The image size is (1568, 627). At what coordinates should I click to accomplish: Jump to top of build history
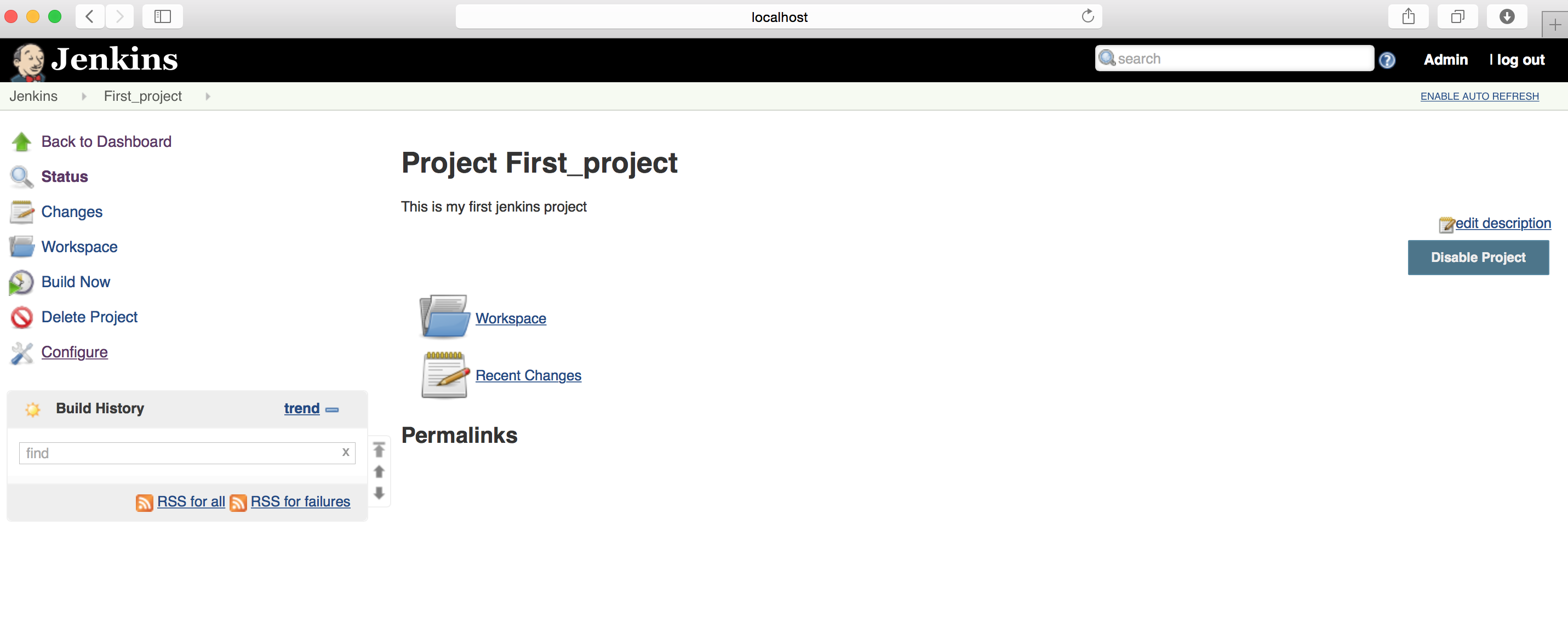point(379,450)
